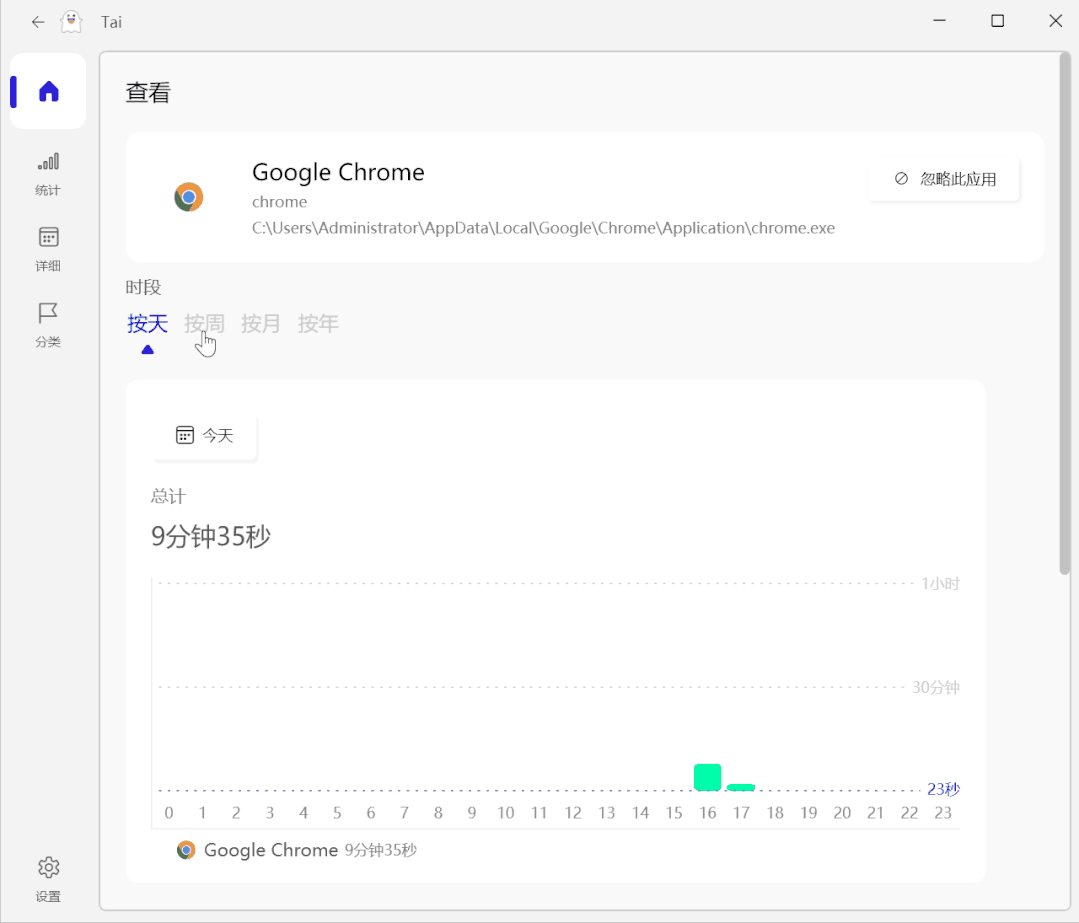Maximize the Tai window
Viewport: 1079px width, 923px height.
point(997,21)
